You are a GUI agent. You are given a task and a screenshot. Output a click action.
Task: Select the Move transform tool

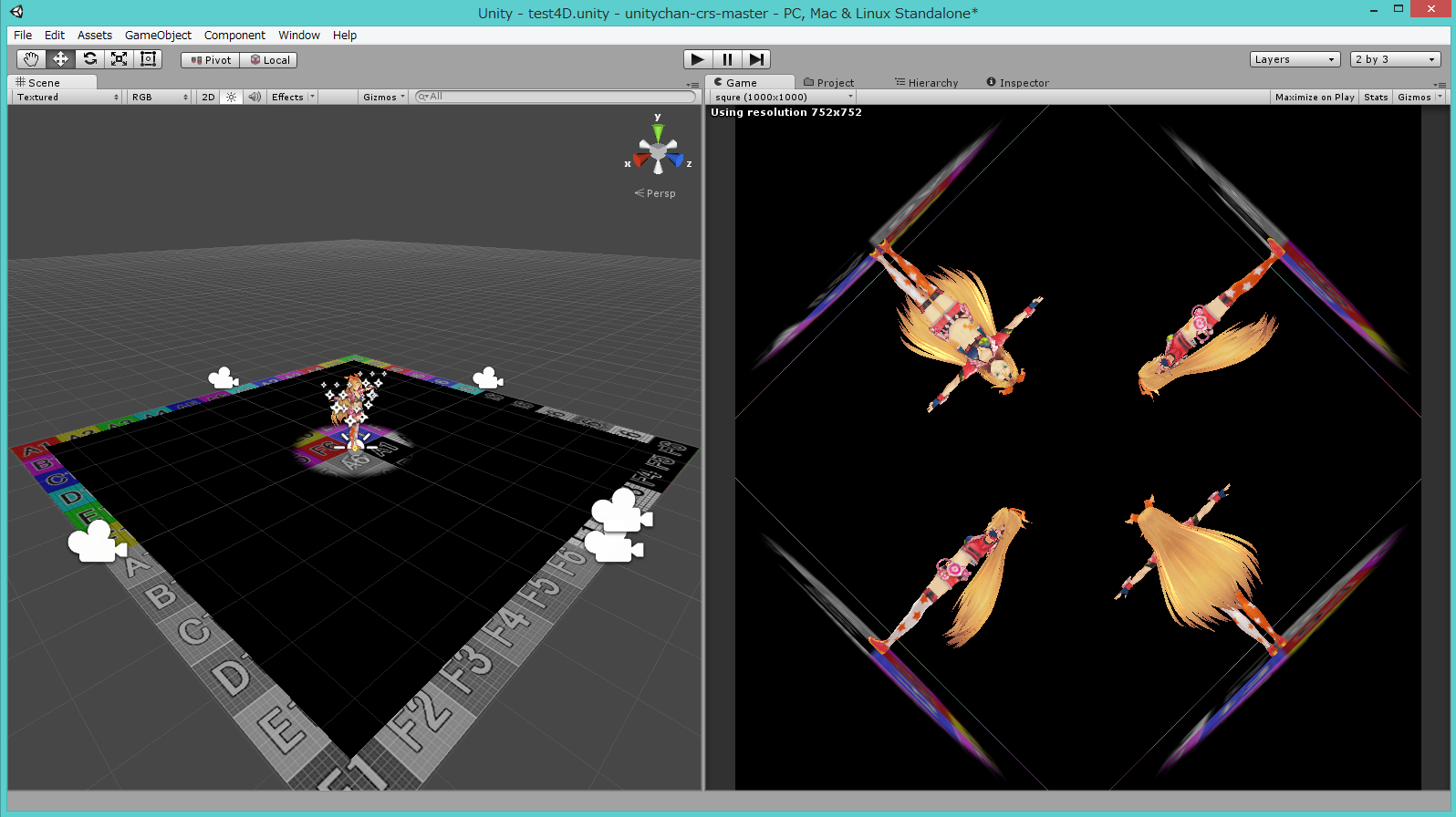click(60, 59)
